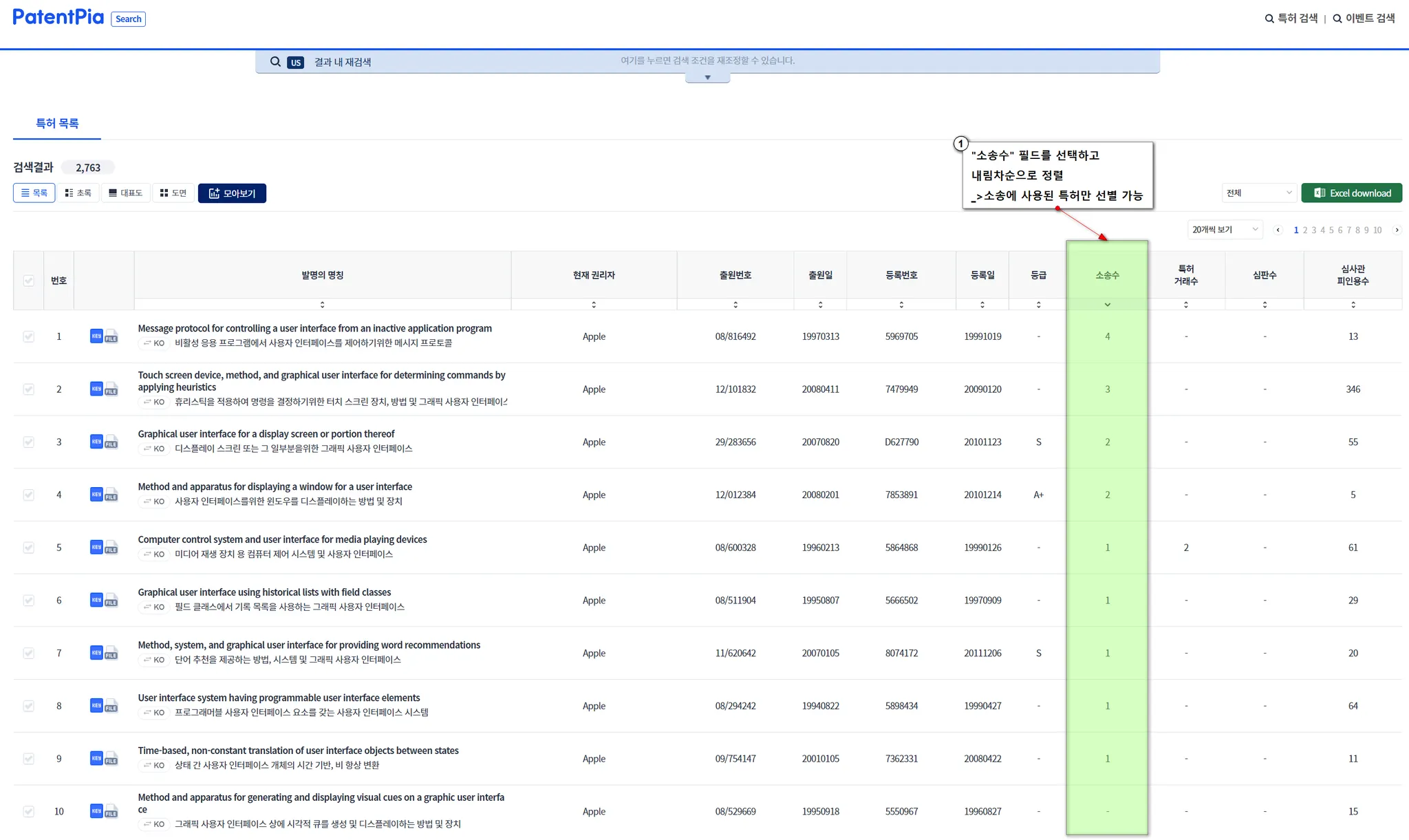The image size is (1409, 840).
Task: Click the search magnifier in re-search bar
Action: click(275, 62)
